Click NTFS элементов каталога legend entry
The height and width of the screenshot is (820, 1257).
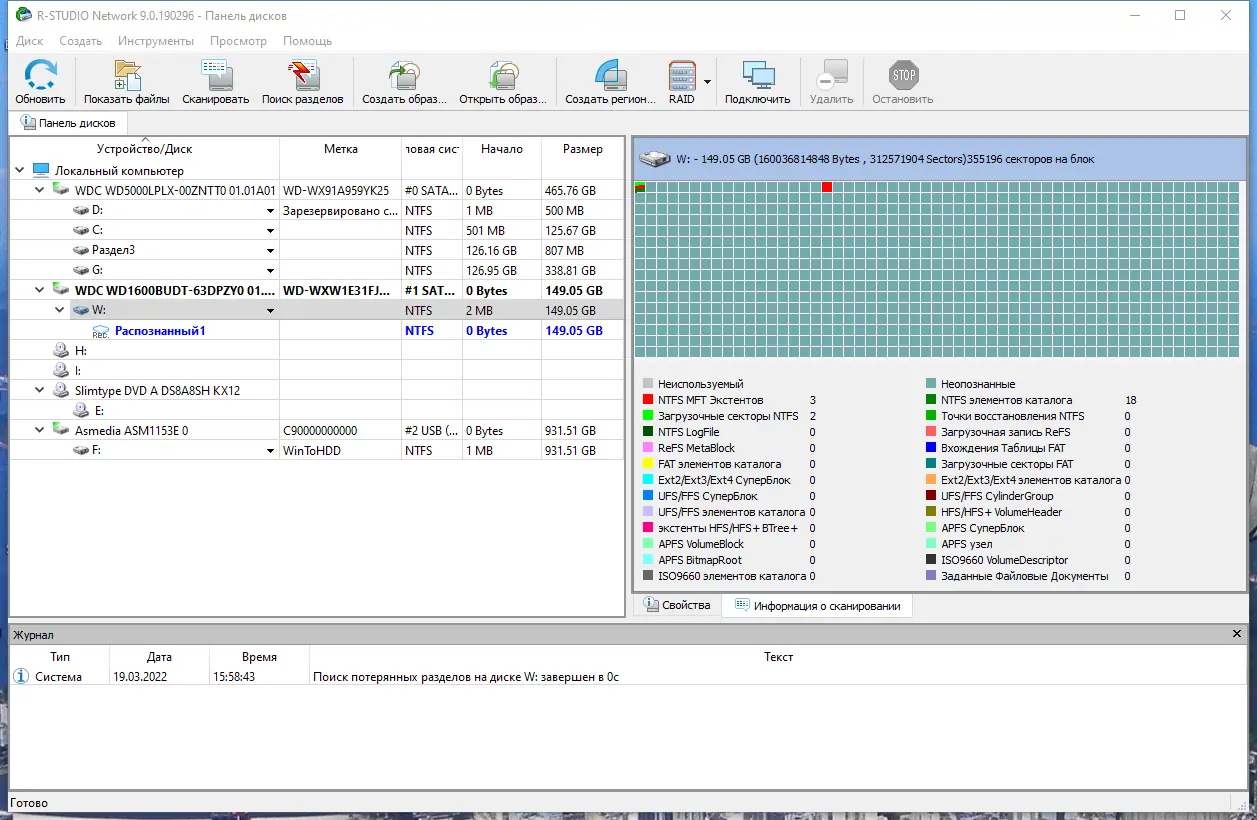click(1006, 400)
